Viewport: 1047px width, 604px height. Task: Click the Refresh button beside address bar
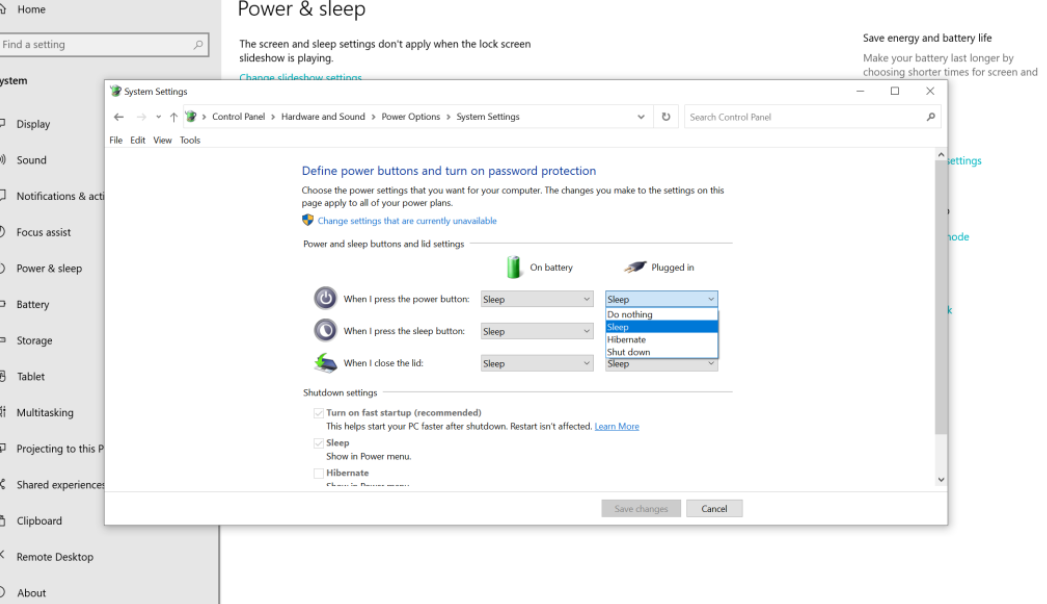coord(666,117)
